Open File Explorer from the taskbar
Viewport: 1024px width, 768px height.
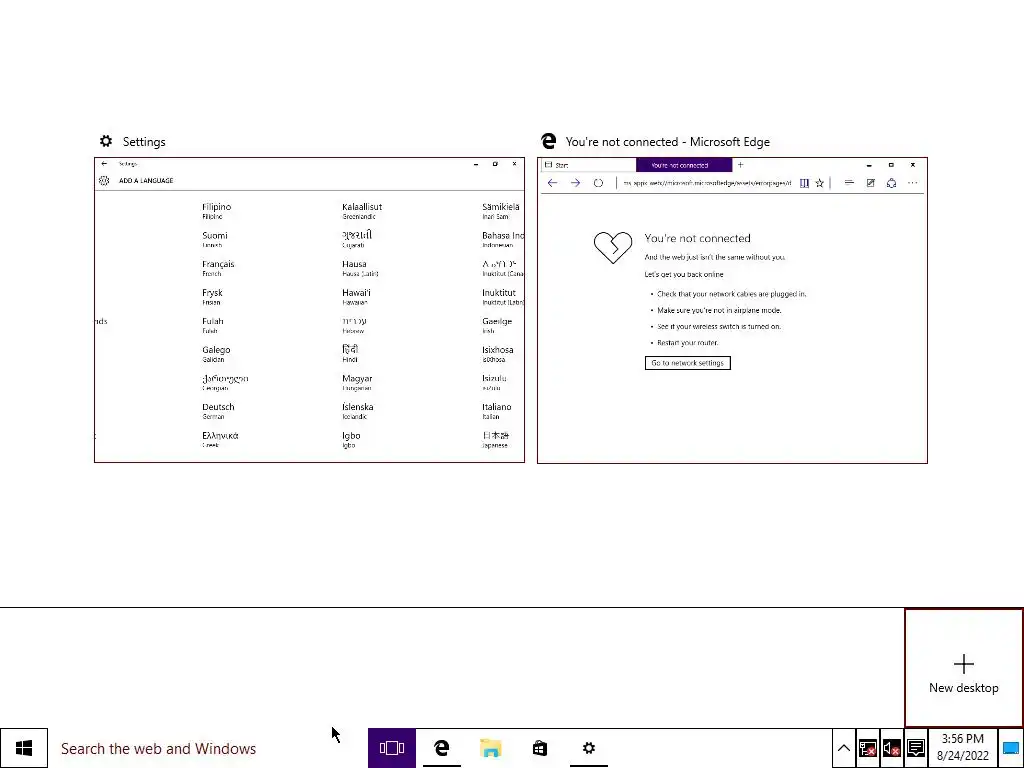[x=490, y=748]
